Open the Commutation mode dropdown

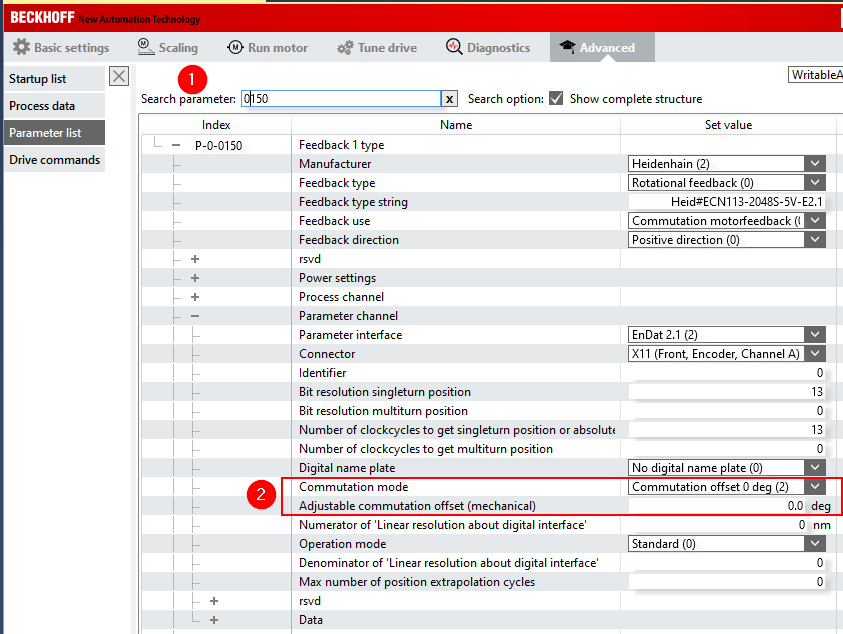816,487
